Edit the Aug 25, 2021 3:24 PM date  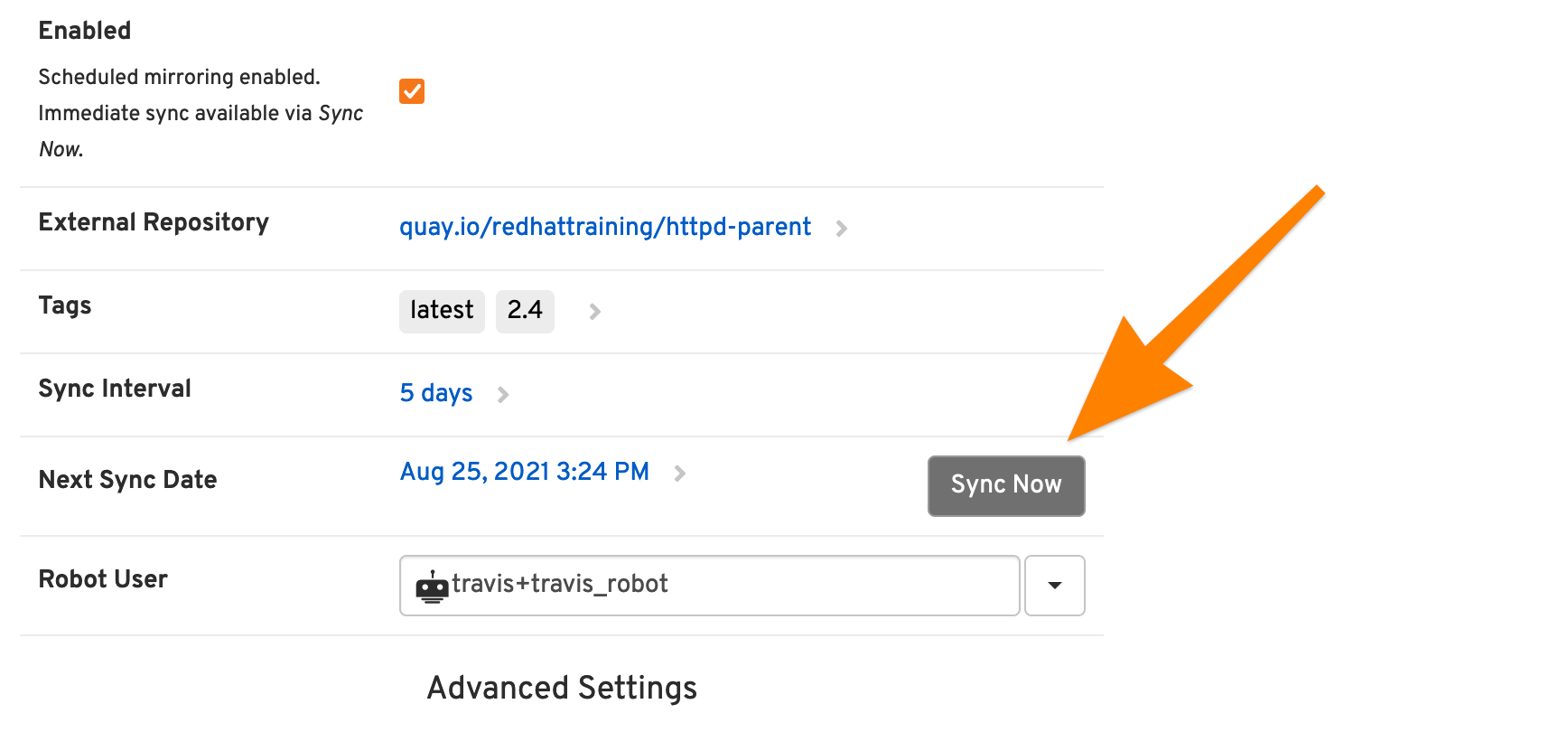pyautogui.click(x=525, y=472)
